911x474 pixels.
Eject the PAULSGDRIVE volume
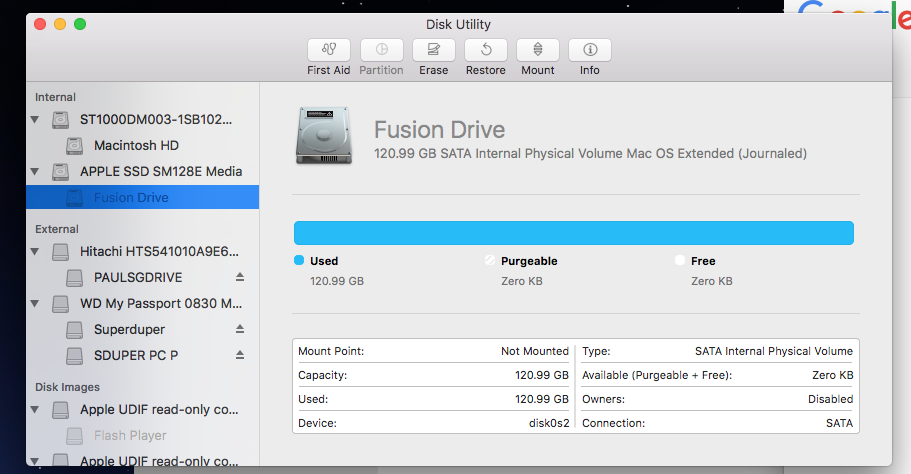point(240,277)
